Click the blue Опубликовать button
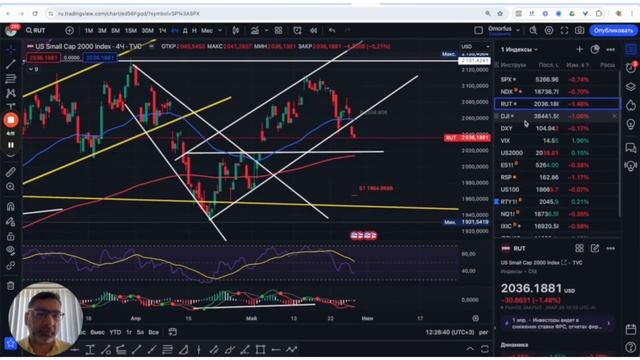 613,30
